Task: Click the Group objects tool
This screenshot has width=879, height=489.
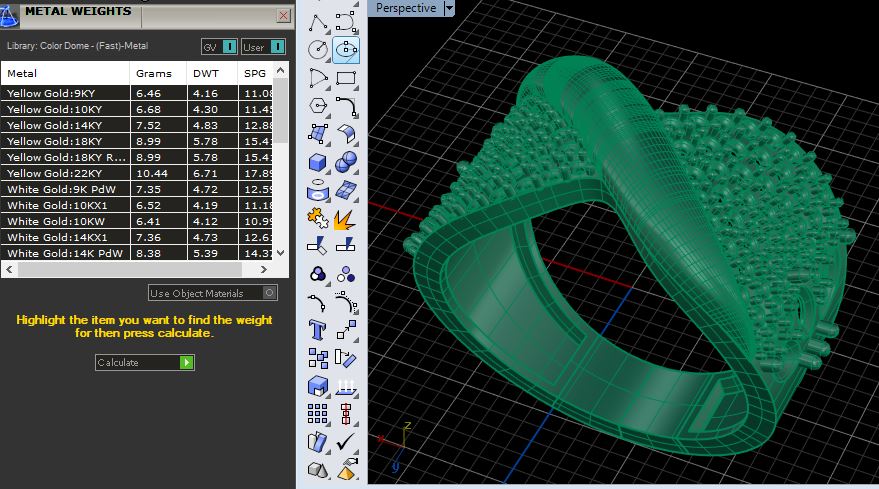Action: point(318,274)
